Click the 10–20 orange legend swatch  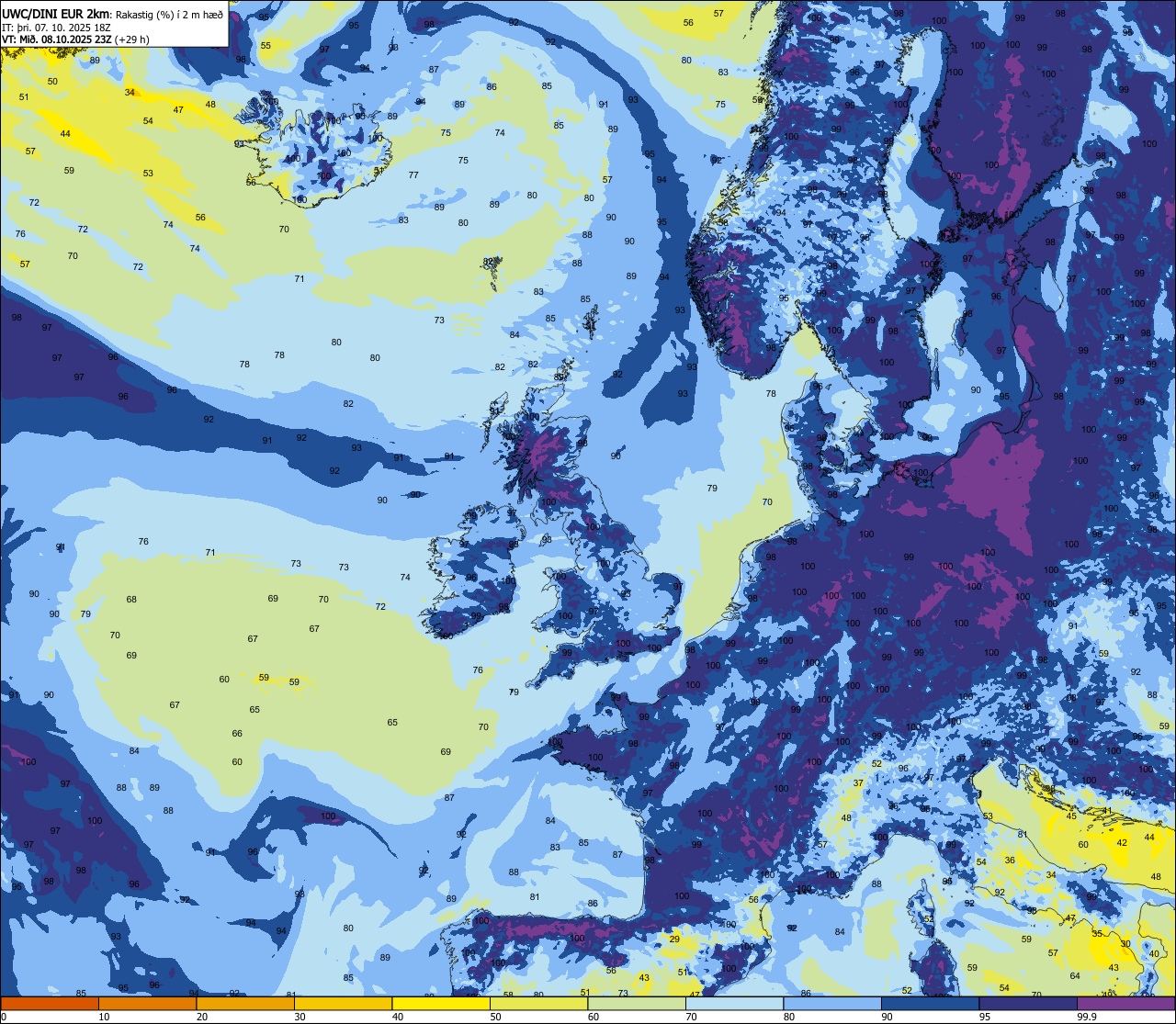click(147, 1003)
